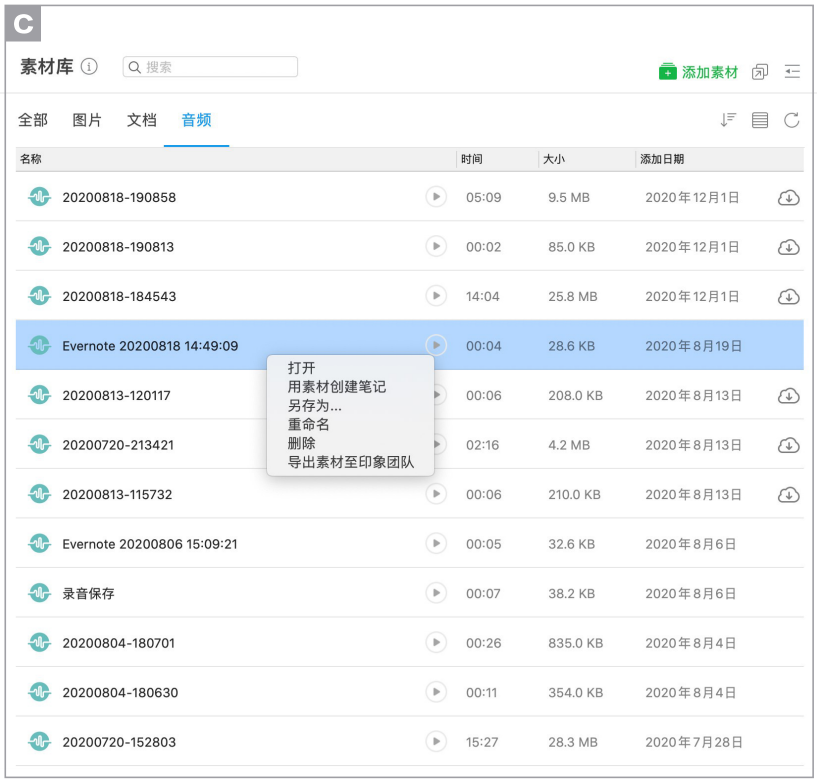This screenshot has height=784, width=817.
Task: Select file name 20200813-115732
Action: (x=117, y=494)
